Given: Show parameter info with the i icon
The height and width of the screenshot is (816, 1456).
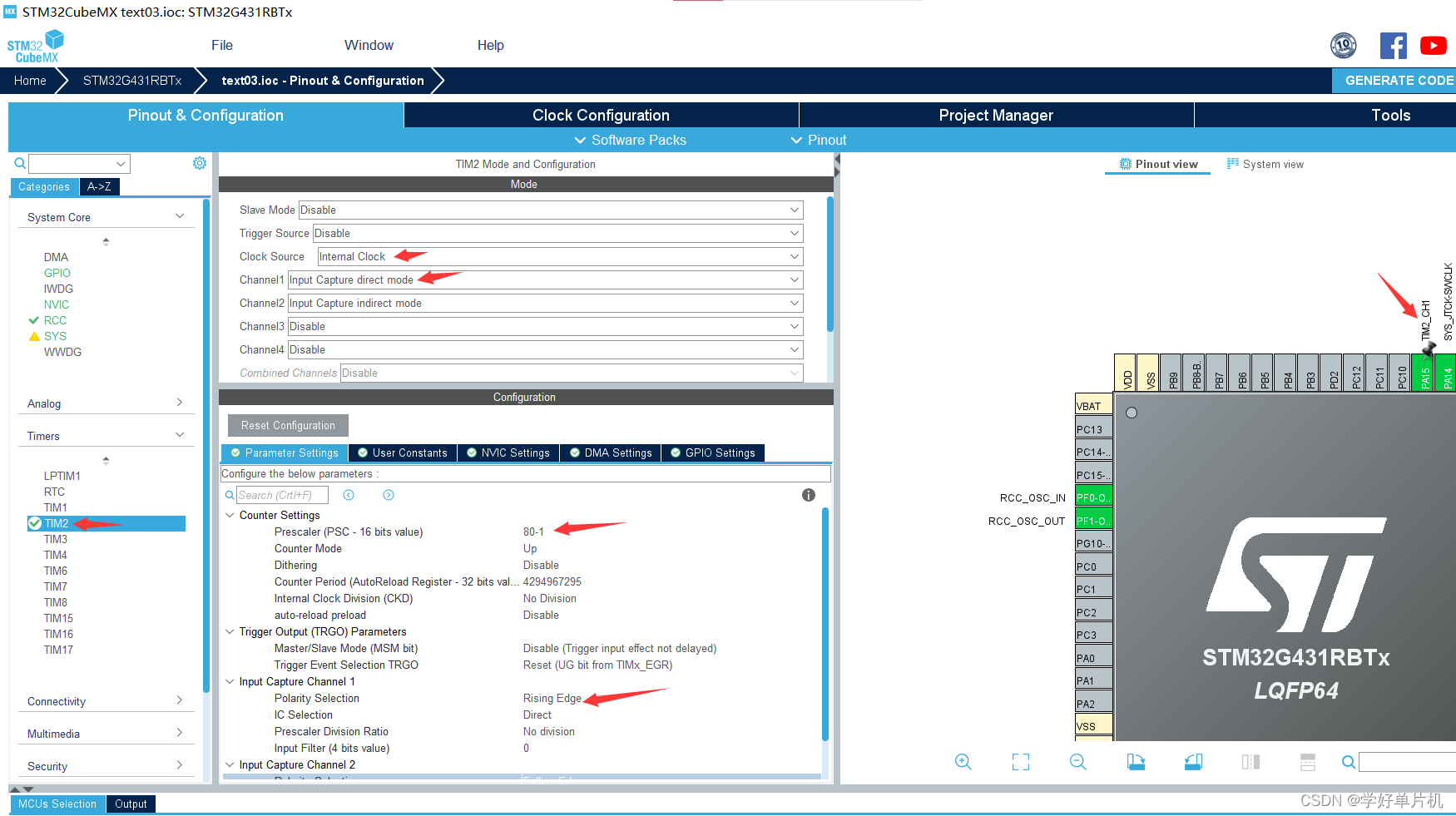Looking at the screenshot, I should 808,495.
